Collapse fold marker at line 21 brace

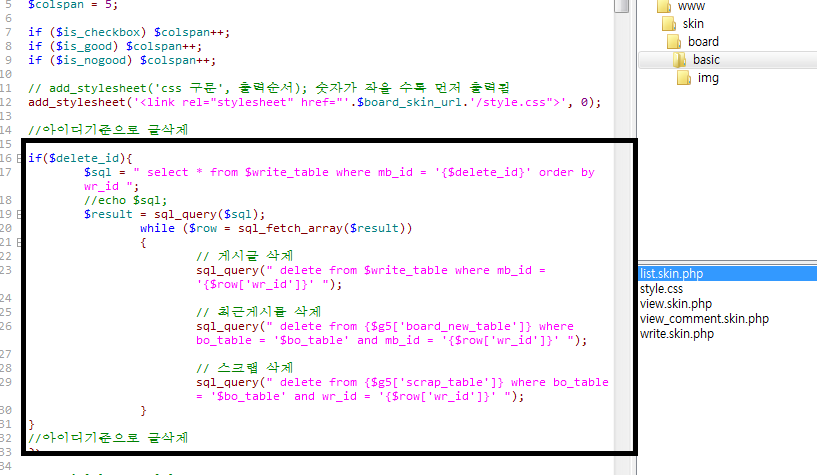21,242
